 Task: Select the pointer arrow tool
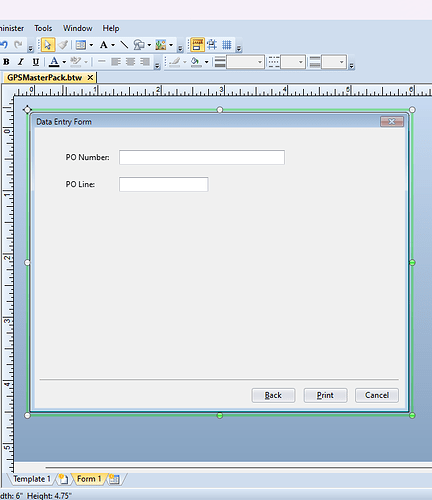(48, 45)
